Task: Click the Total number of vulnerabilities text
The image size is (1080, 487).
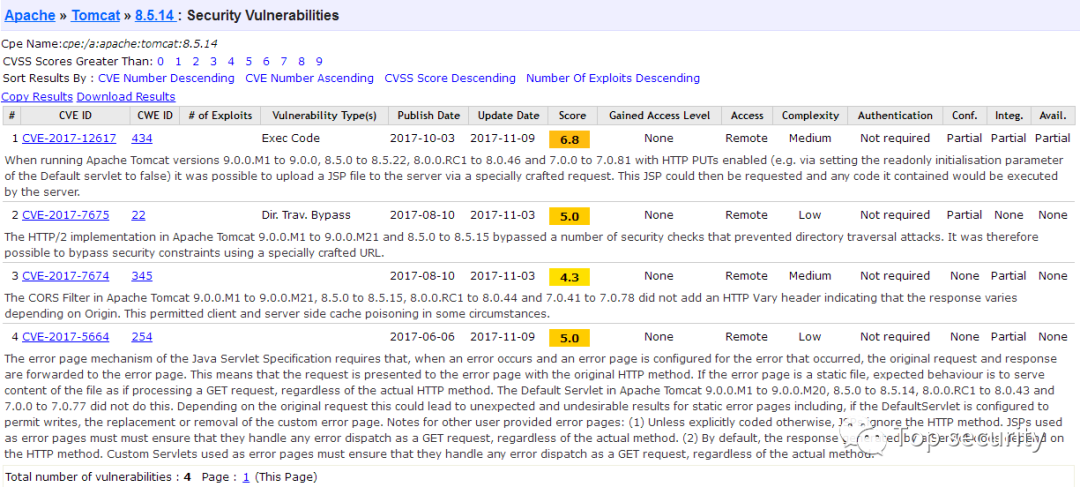Action: [x=98, y=477]
